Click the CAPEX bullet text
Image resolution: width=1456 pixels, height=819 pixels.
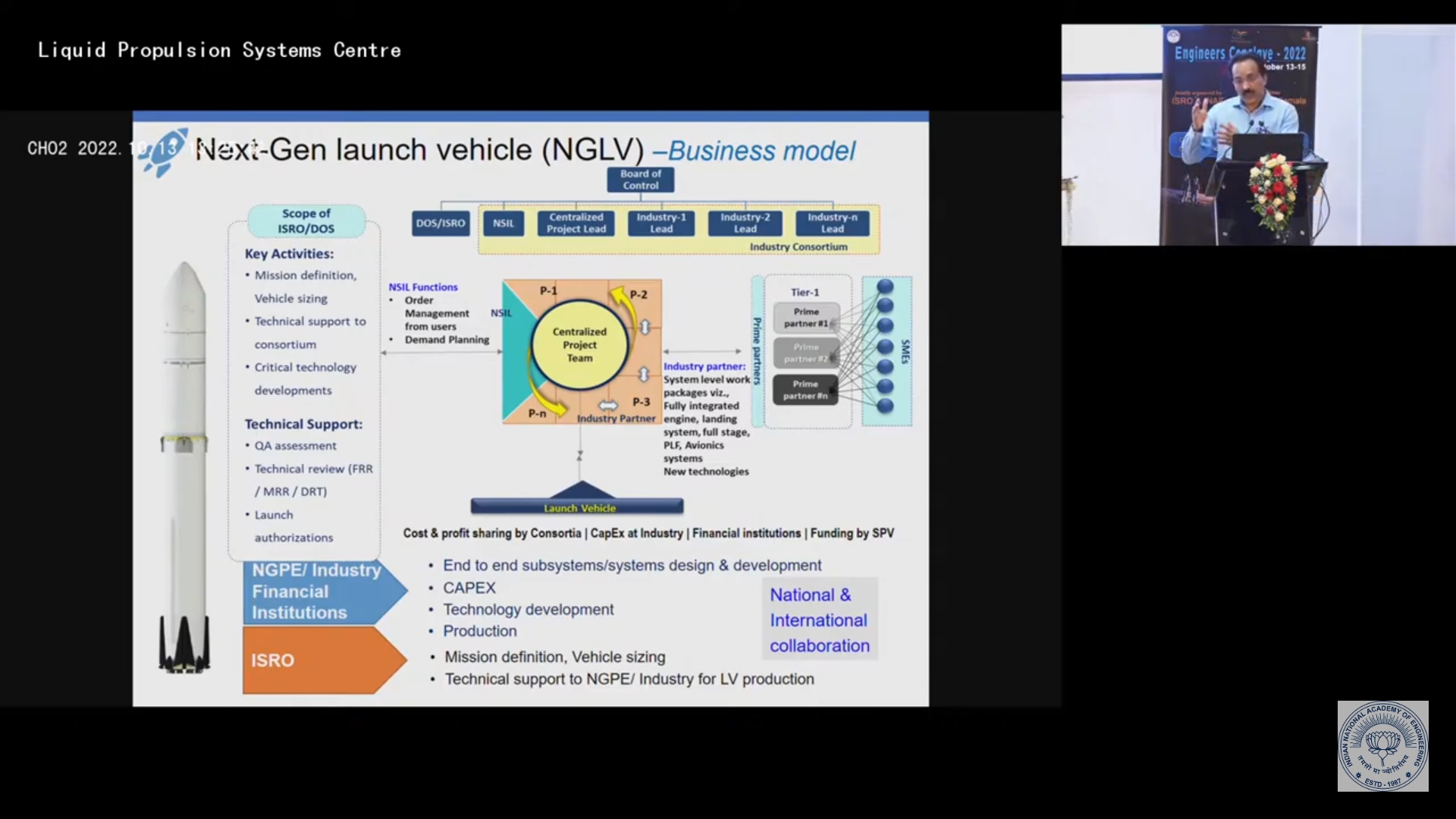coord(469,588)
